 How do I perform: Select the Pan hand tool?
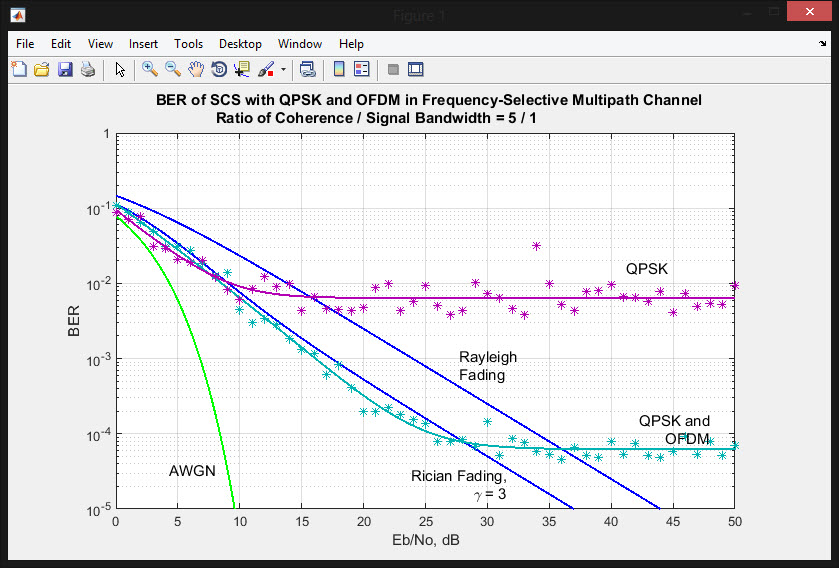(x=196, y=69)
